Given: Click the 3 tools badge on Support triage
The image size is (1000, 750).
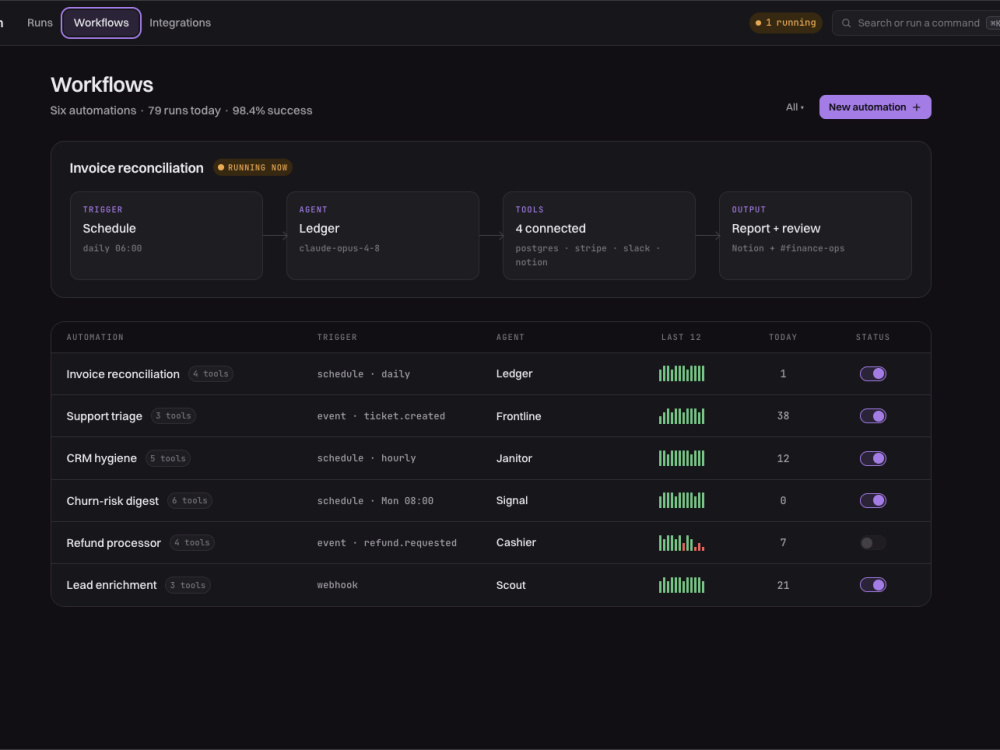Looking at the screenshot, I should (173, 416).
